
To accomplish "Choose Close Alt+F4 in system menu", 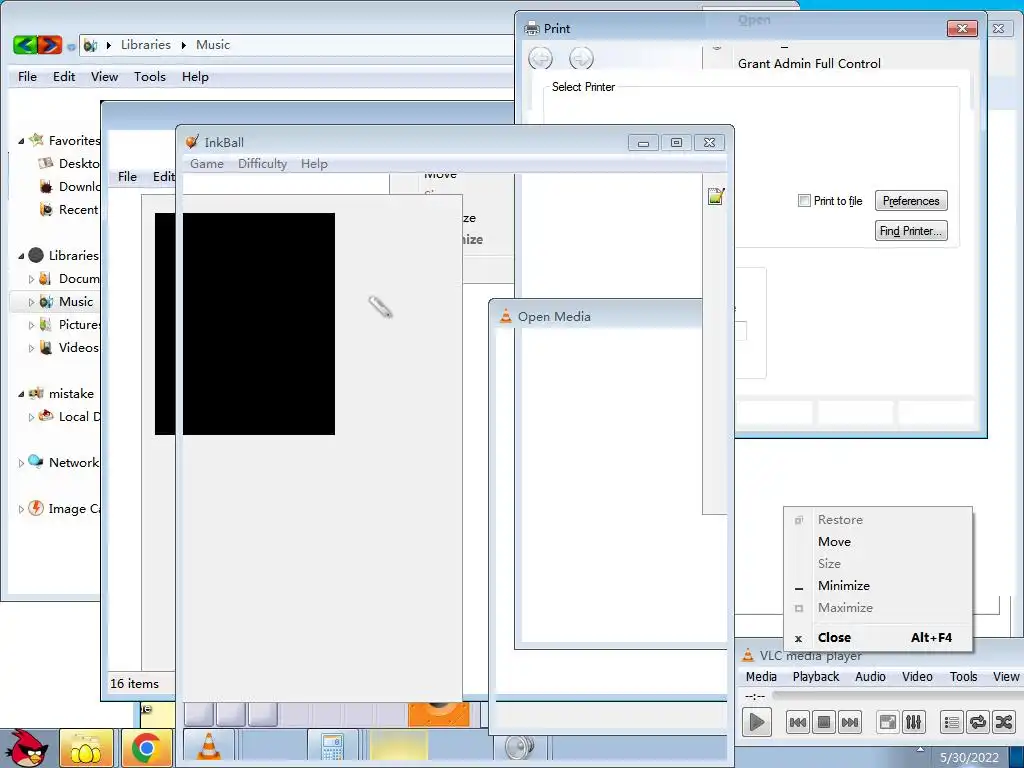I will pyautogui.click(x=878, y=637).
